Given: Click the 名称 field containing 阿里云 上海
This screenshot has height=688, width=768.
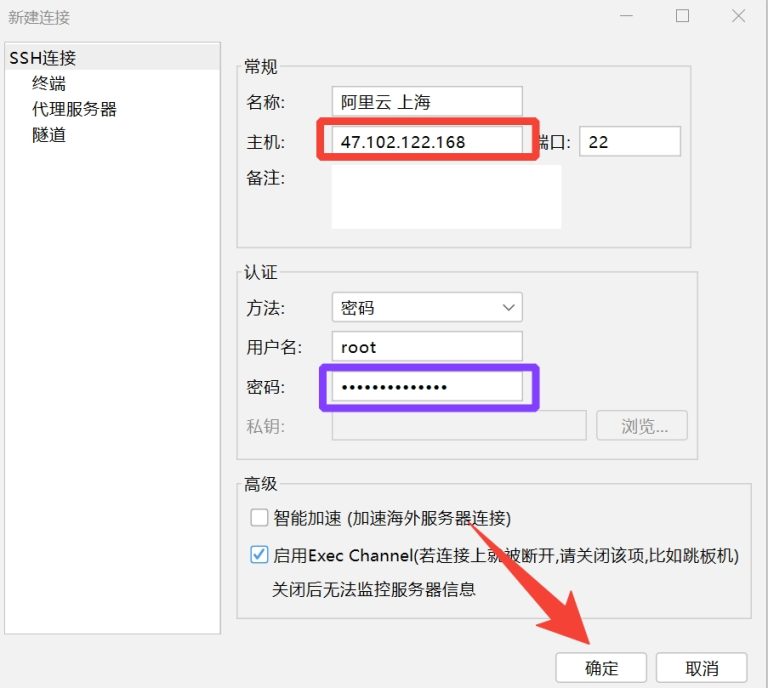Looking at the screenshot, I should click(x=427, y=101).
